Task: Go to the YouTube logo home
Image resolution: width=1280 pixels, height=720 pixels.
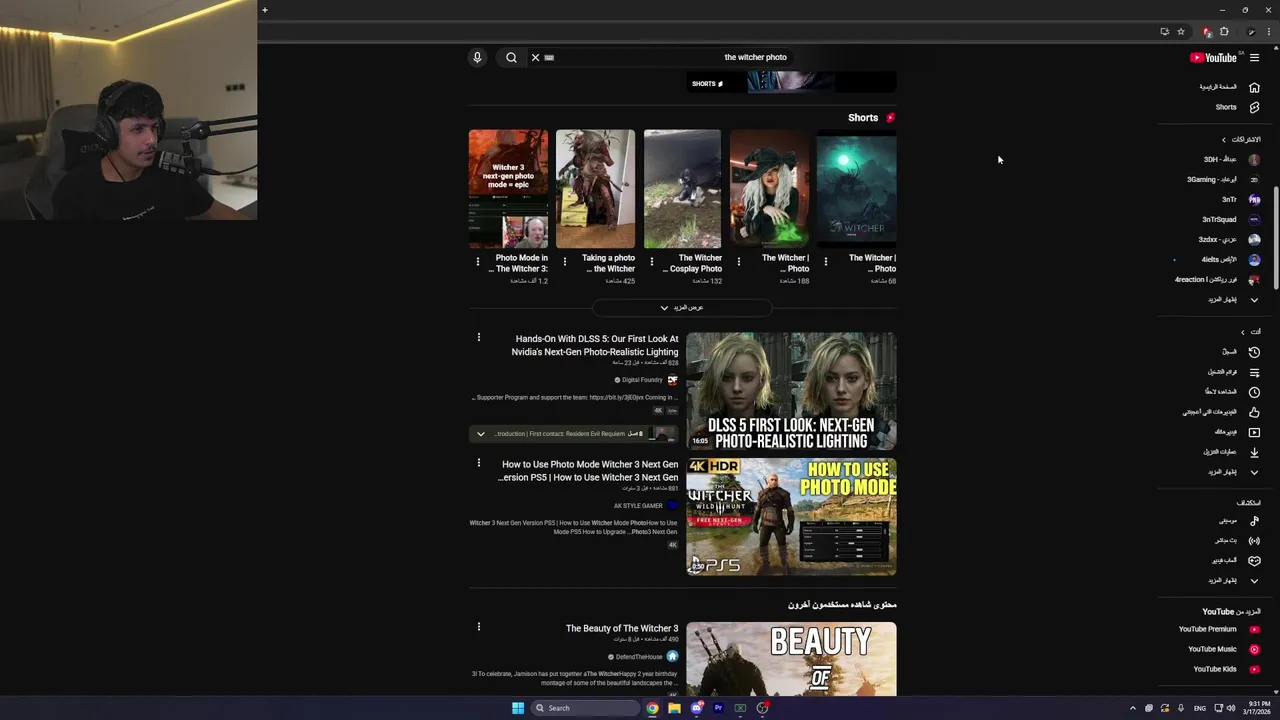Action: (1213, 57)
